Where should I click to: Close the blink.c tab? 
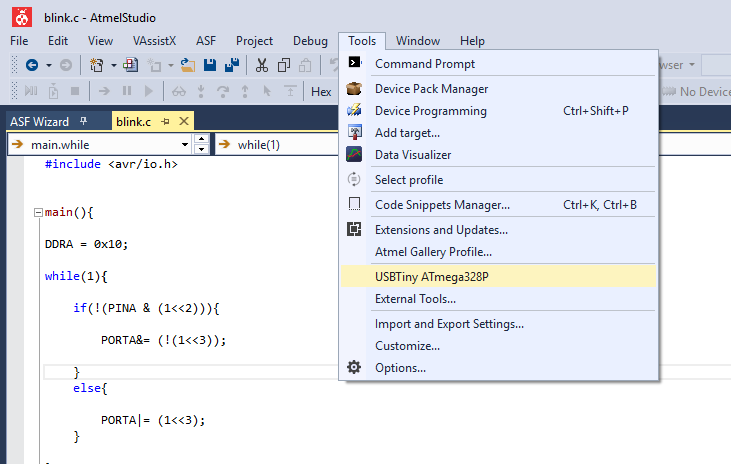(x=184, y=121)
